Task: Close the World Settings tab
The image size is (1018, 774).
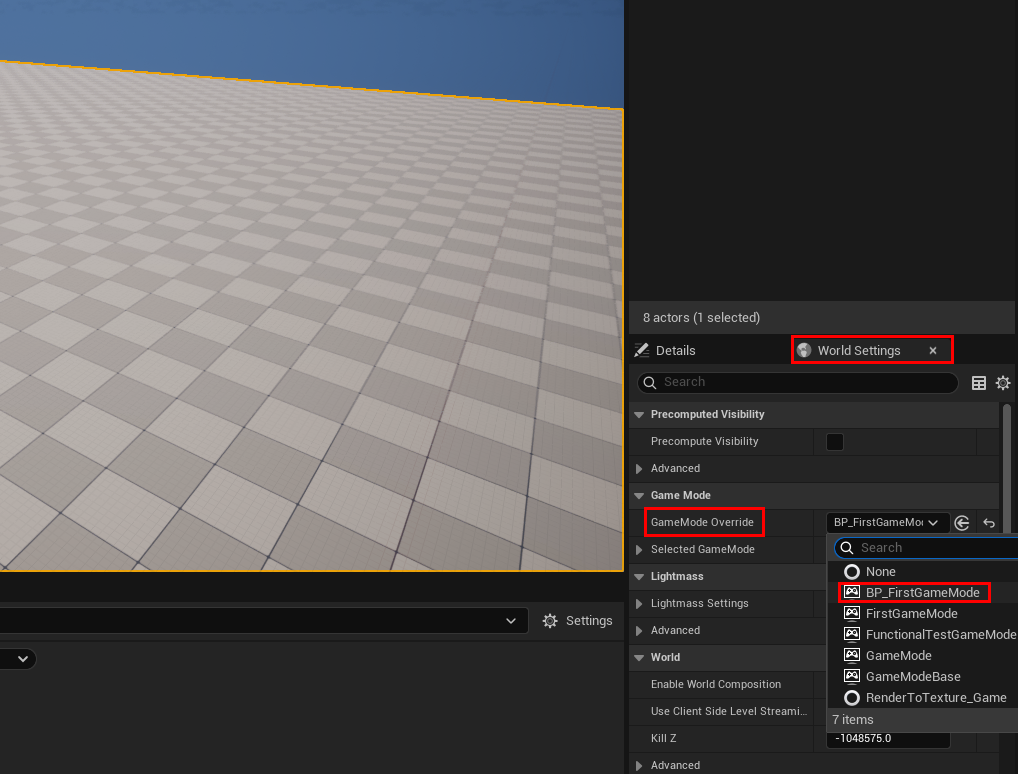Action: (x=933, y=351)
